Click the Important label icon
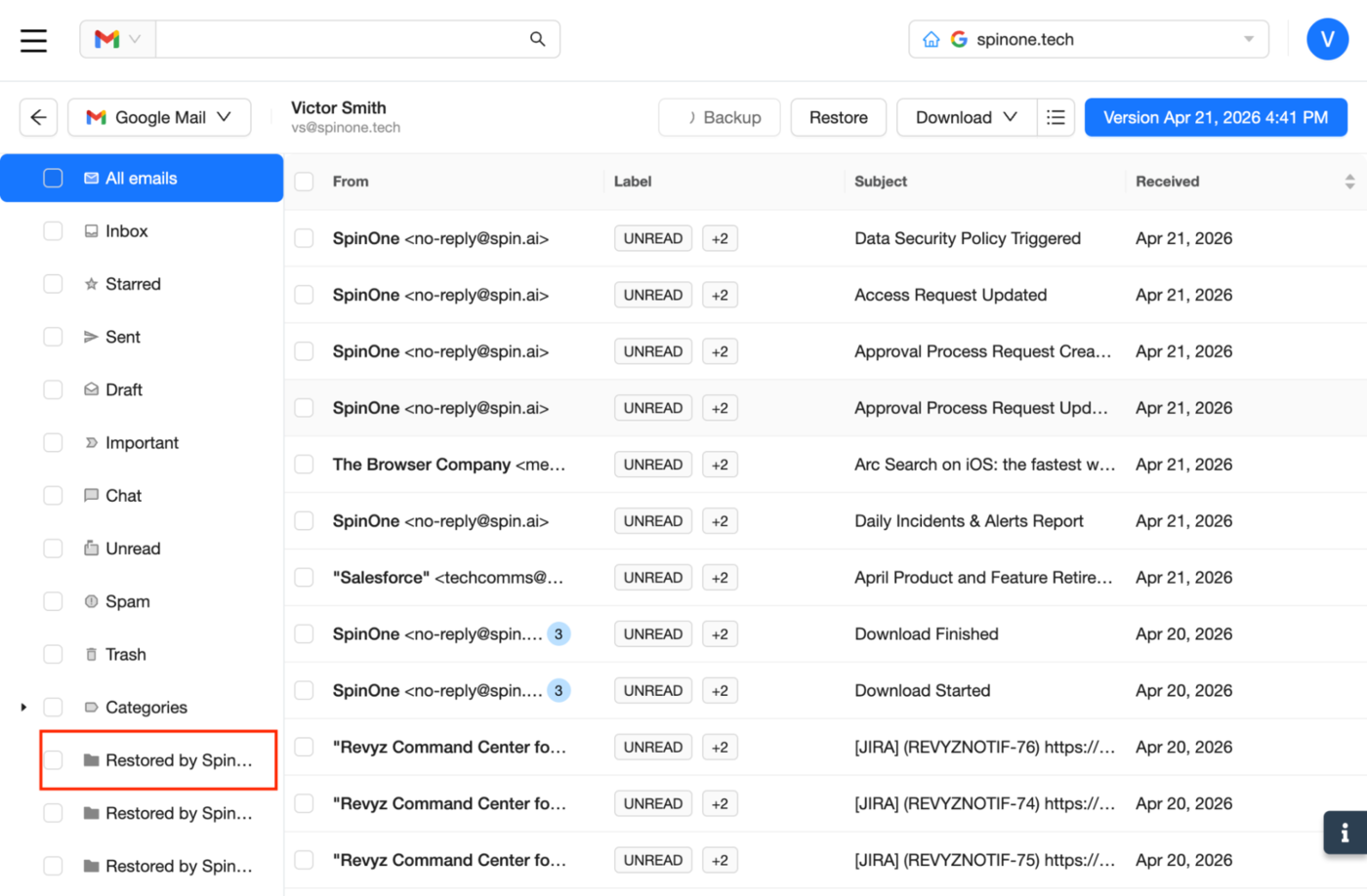This screenshot has width=1367, height=896. pos(91,442)
